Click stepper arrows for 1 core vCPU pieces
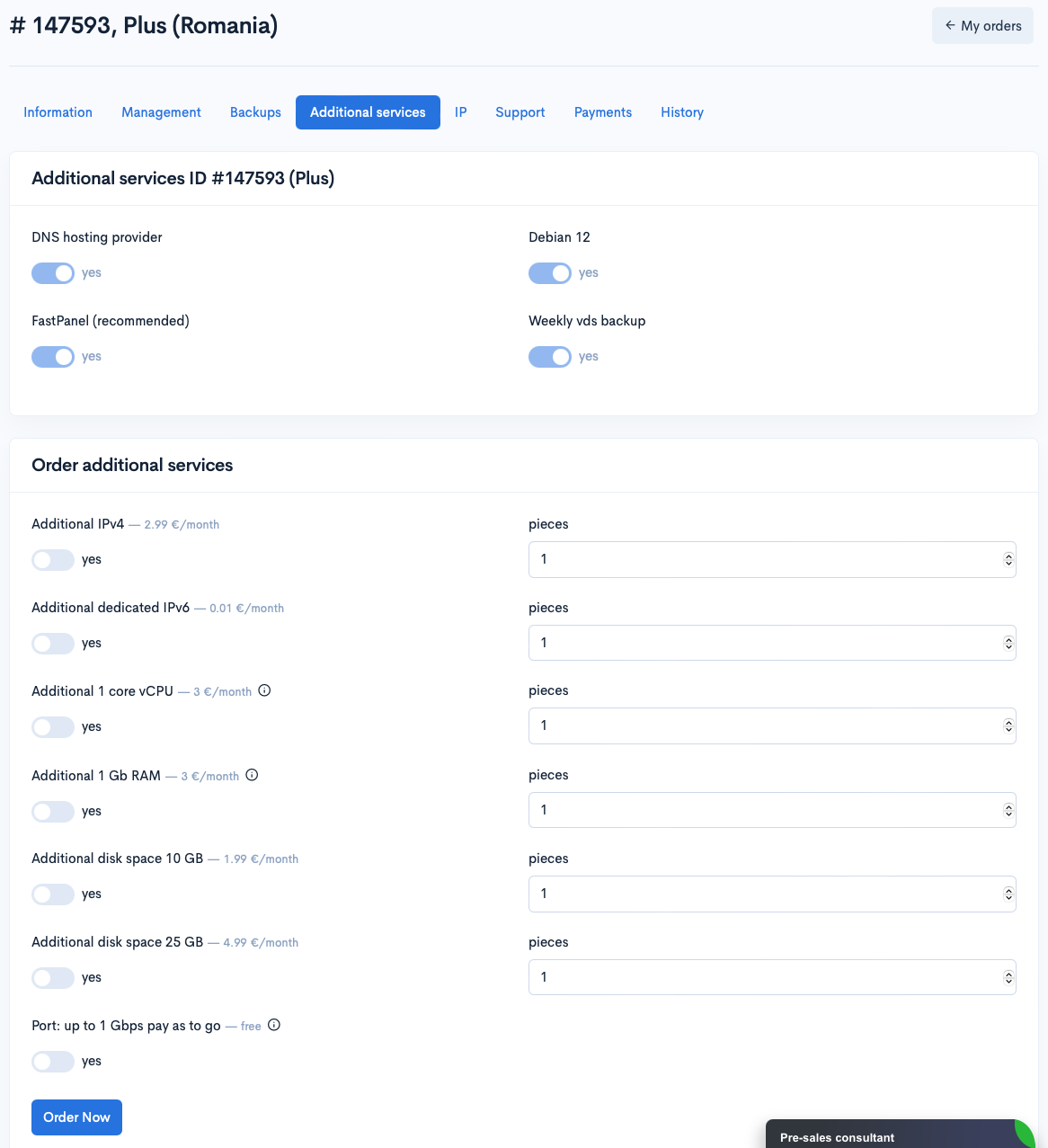Image resolution: width=1048 pixels, height=1148 pixels. [1008, 725]
